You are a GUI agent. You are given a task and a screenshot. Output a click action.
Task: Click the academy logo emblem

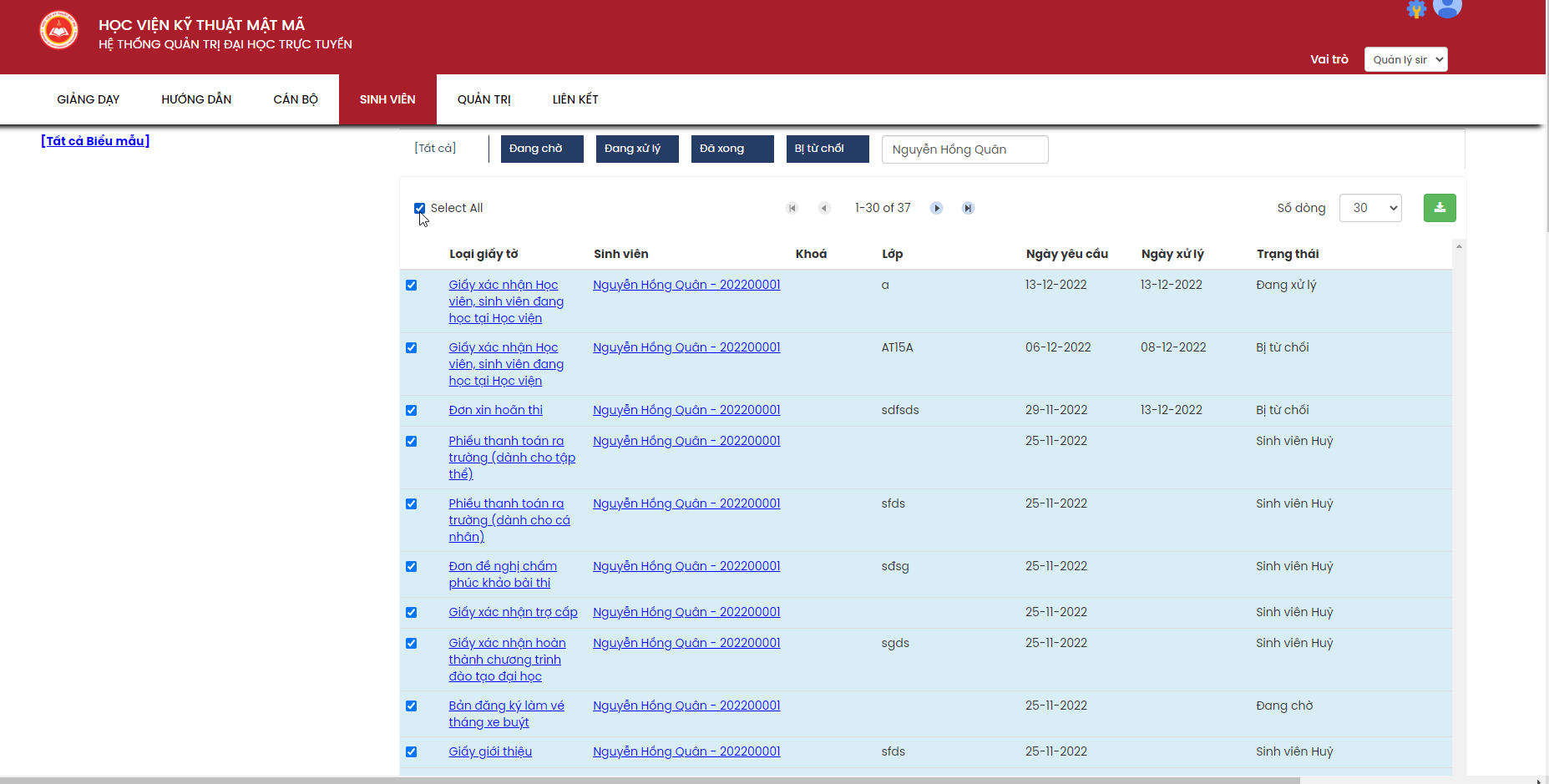[59, 31]
